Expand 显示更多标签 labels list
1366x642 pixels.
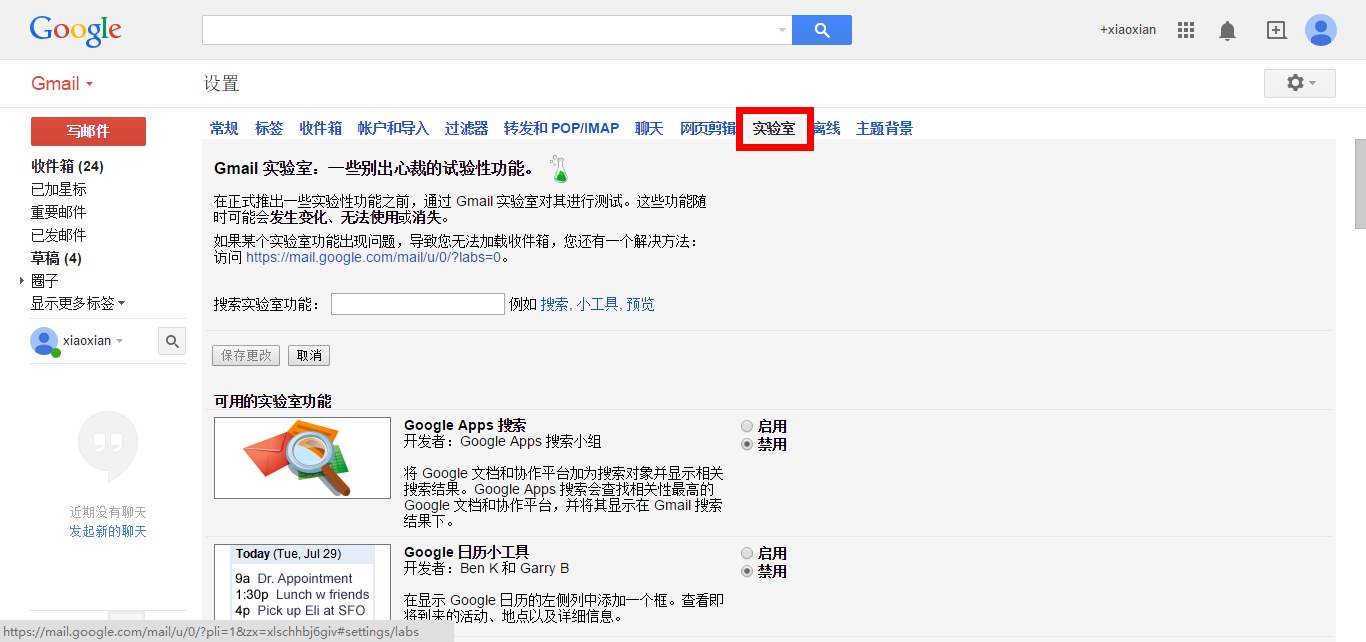78,303
